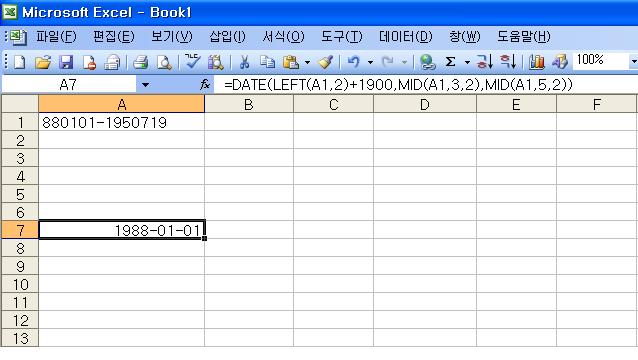638x360 pixels.
Task: Select row 7 header
Action: (20, 230)
